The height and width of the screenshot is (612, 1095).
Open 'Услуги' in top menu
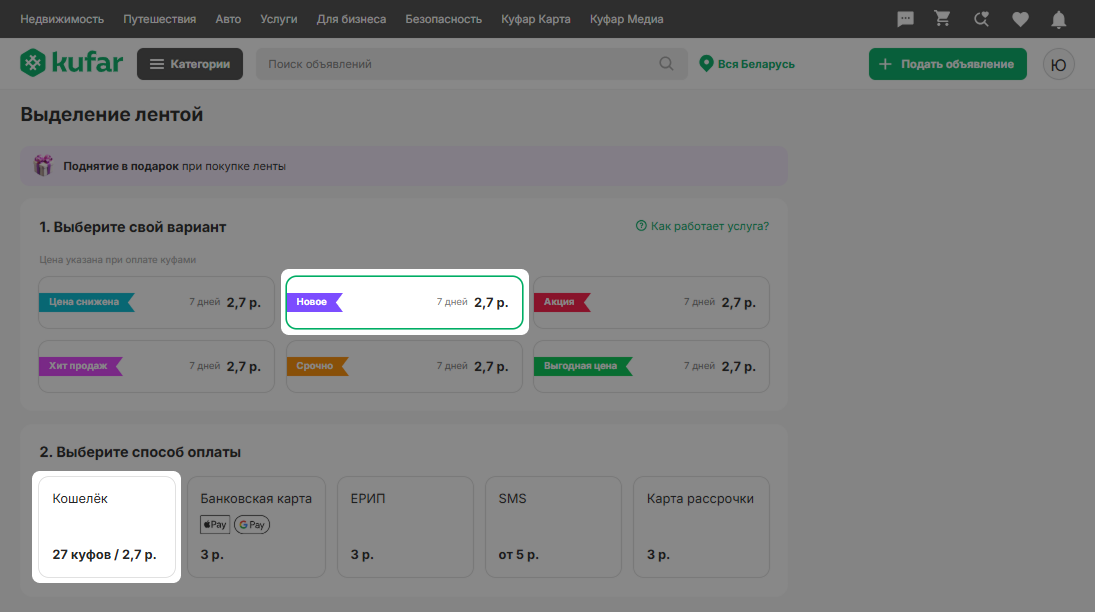point(279,19)
